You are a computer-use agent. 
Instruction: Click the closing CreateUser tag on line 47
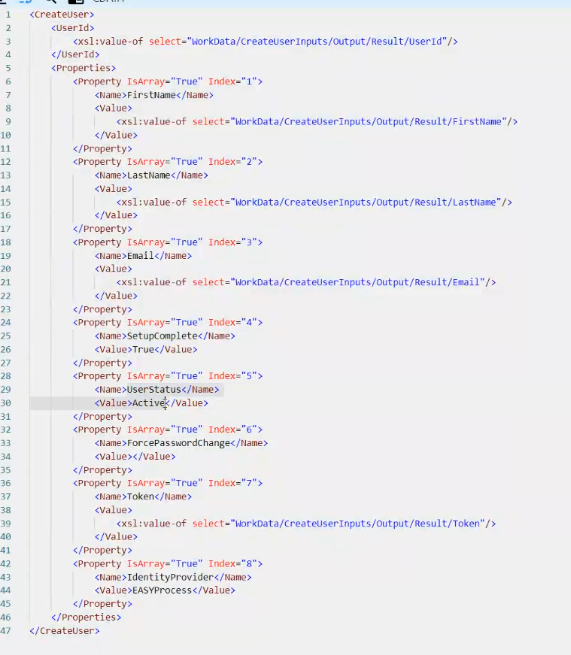(x=65, y=631)
